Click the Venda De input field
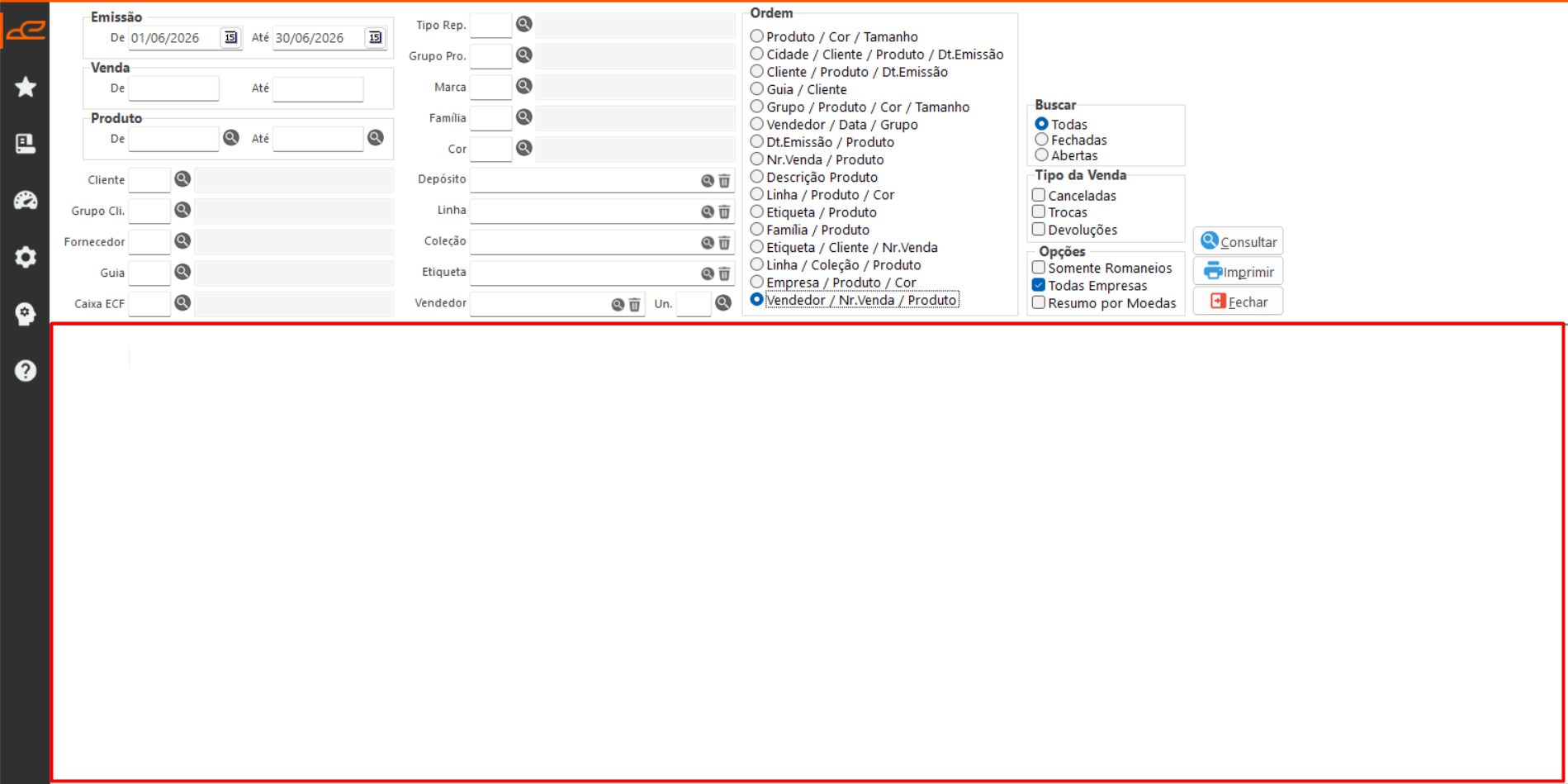This screenshot has height=784, width=1568. click(x=173, y=88)
